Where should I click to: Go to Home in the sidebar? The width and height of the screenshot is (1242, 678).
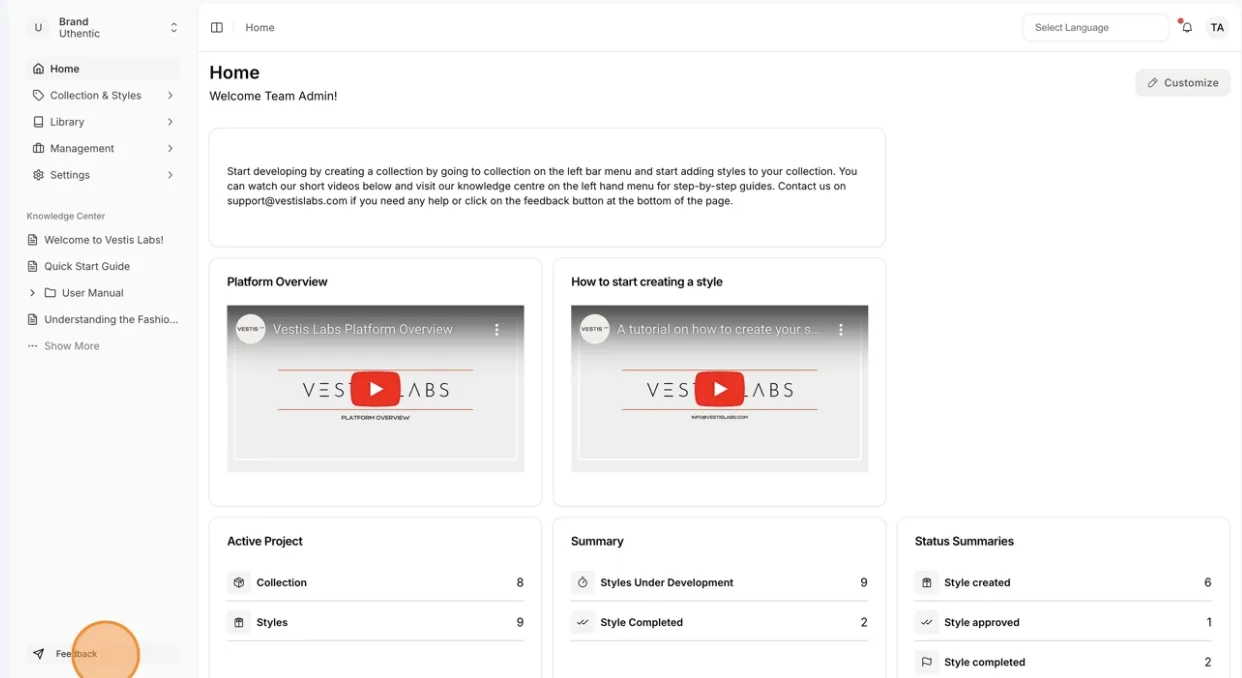point(104,69)
